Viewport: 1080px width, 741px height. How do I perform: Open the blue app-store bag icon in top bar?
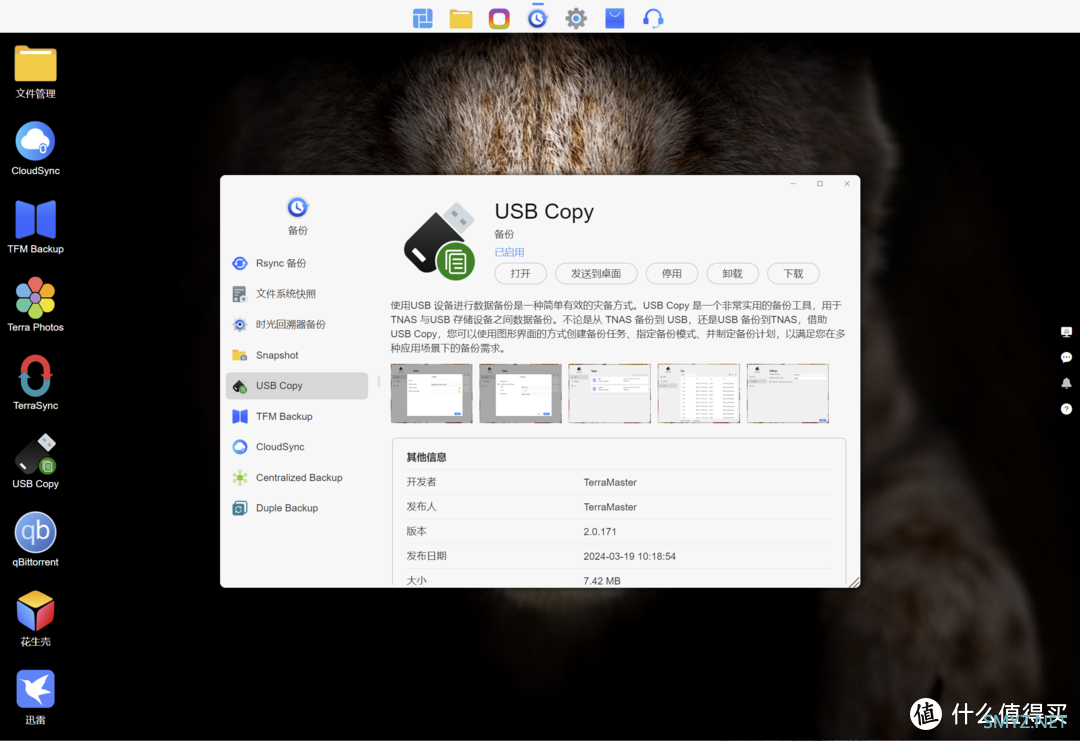(x=614, y=18)
